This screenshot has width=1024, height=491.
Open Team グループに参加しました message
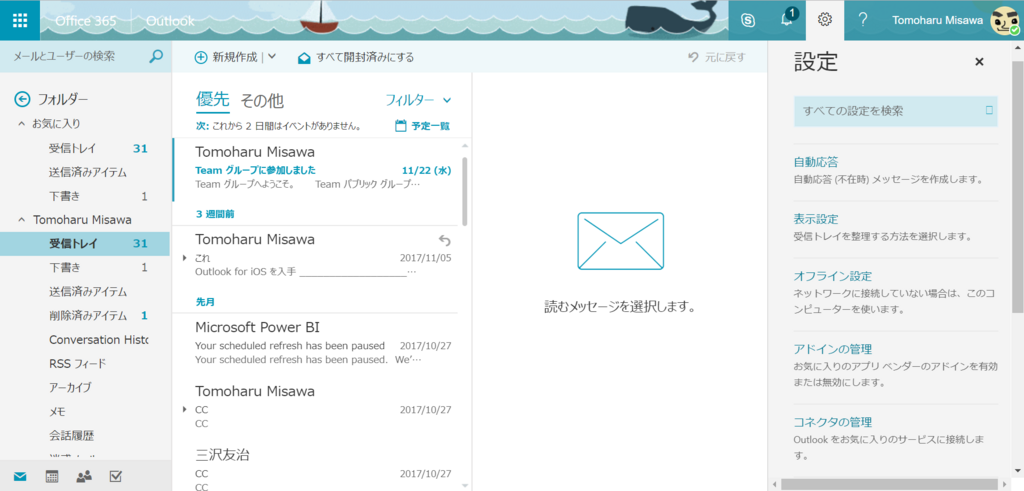click(316, 170)
